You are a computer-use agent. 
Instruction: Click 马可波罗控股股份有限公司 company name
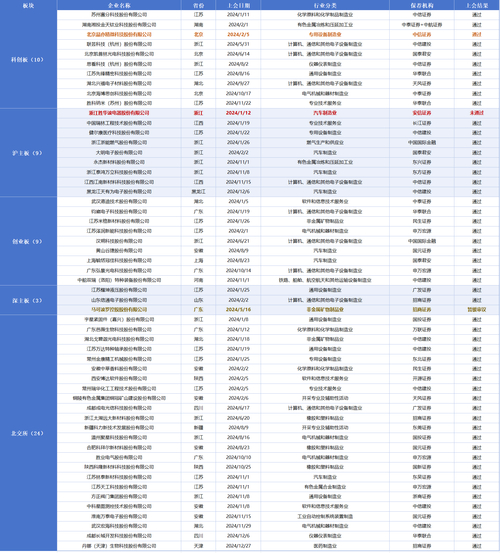(119, 310)
